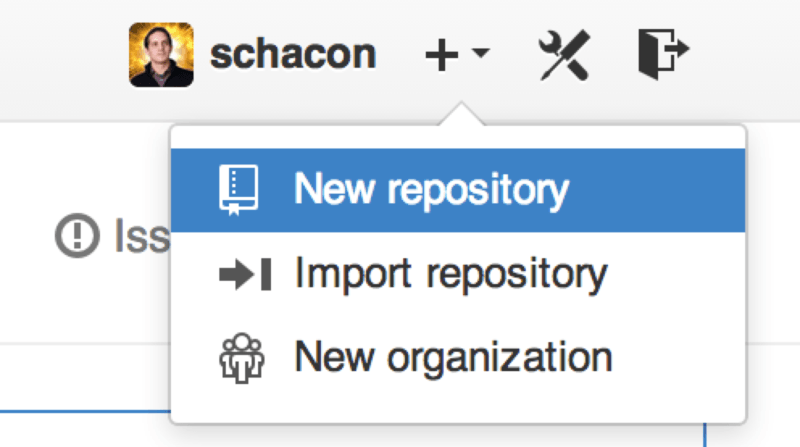Click the schacon profile avatar picture
The height and width of the screenshot is (447, 800).
[x=161, y=54]
